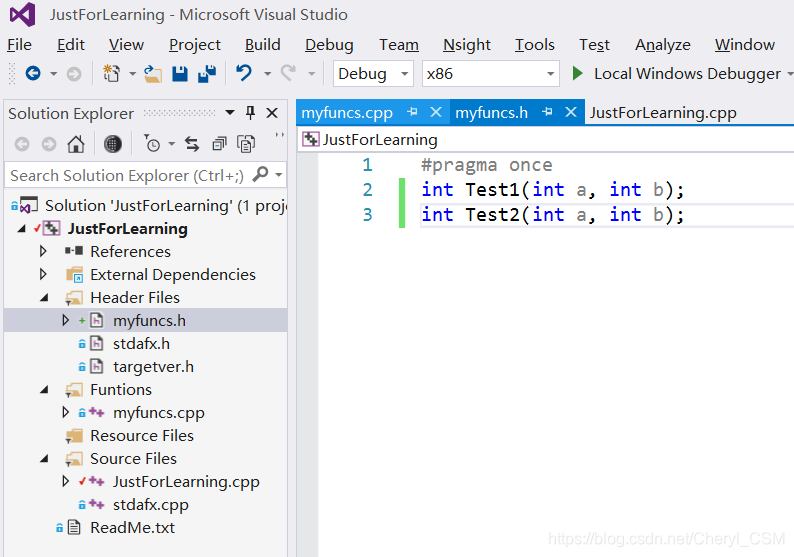Click Solution Explorer Home icon

76,144
